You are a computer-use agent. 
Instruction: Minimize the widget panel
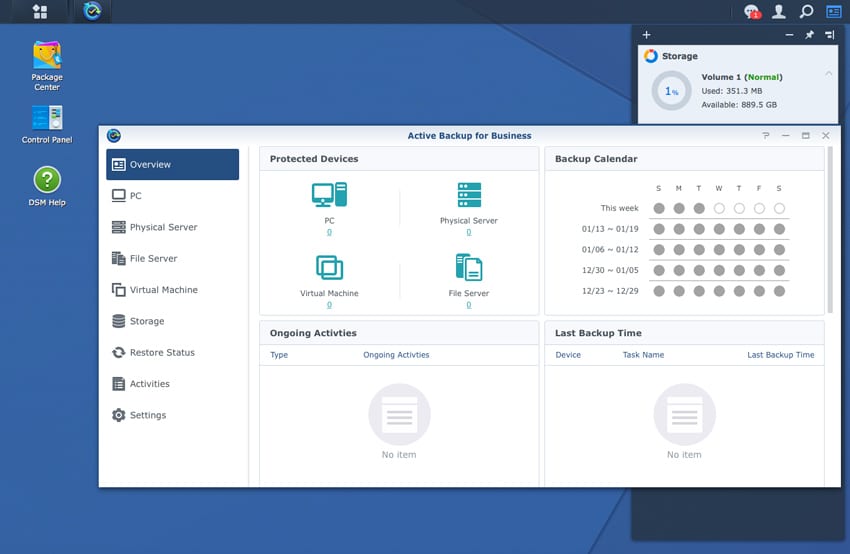[x=789, y=35]
